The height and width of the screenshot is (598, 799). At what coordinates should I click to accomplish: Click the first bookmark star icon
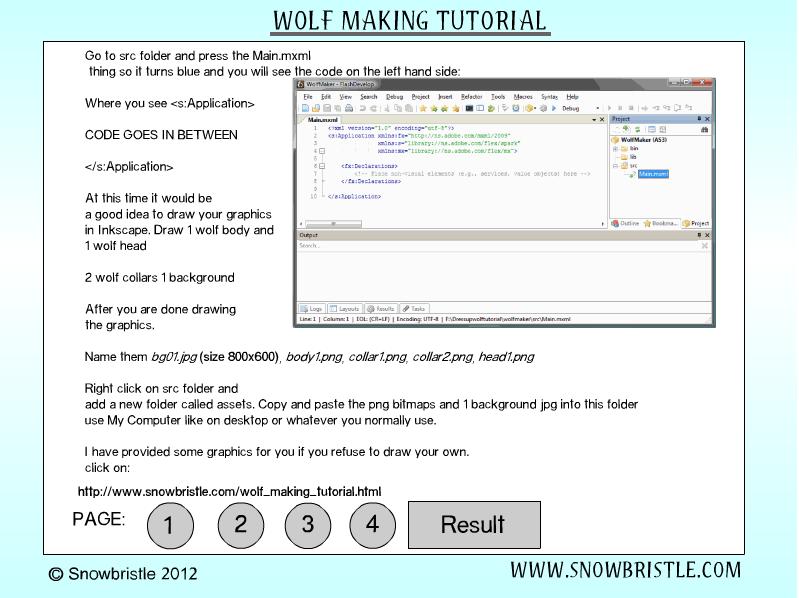point(423,108)
